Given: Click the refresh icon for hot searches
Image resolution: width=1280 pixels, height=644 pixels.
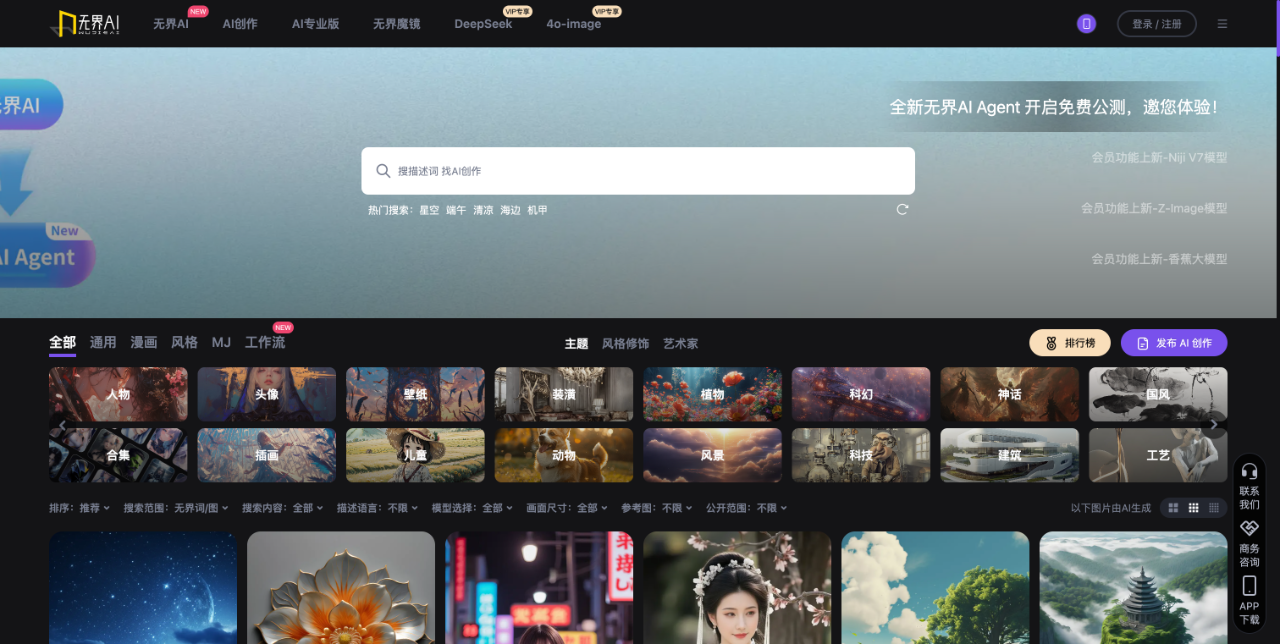Looking at the screenshot, I should coord(902,210).
